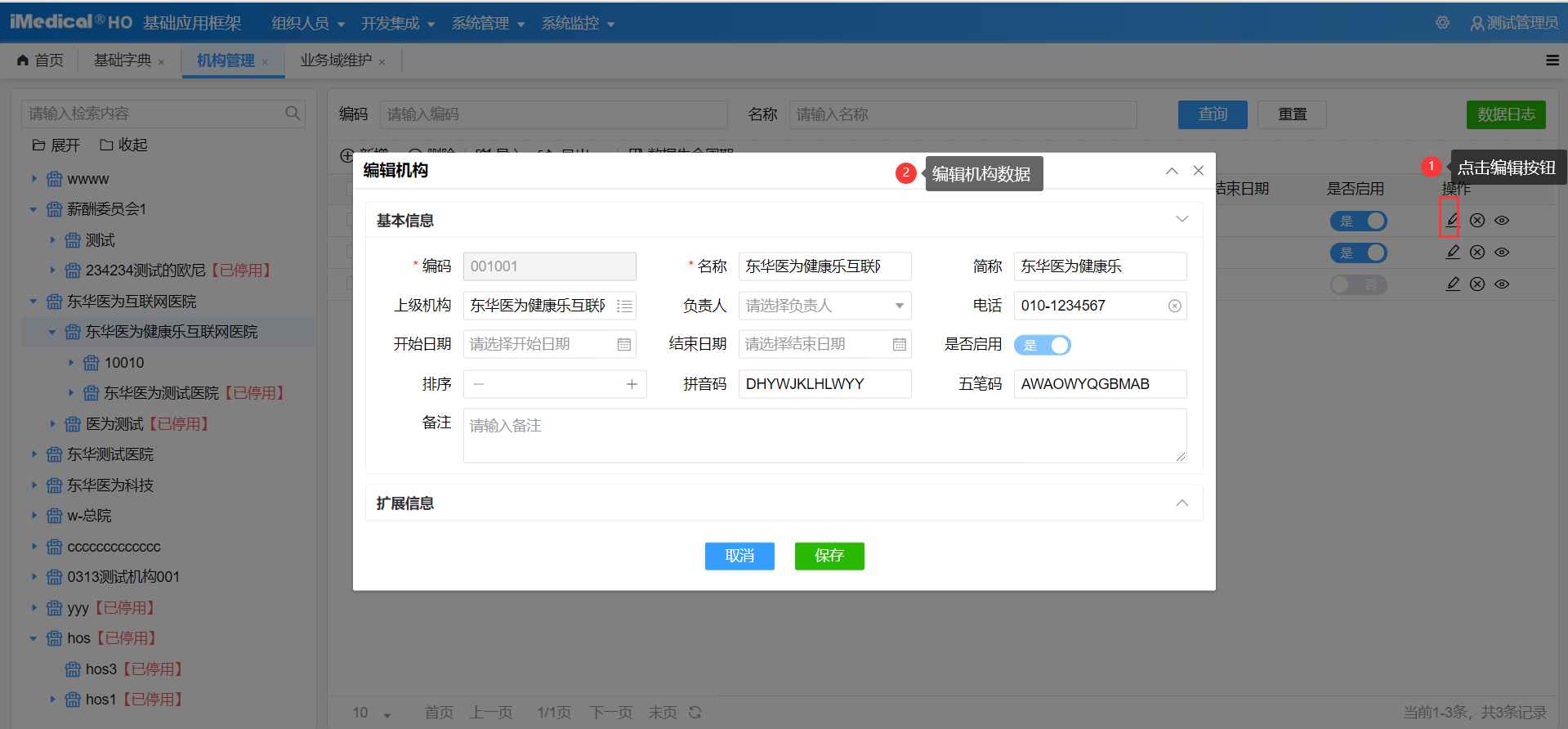Click the 取消 button
The image size is (1568, 729).
[x=739, y=556]
